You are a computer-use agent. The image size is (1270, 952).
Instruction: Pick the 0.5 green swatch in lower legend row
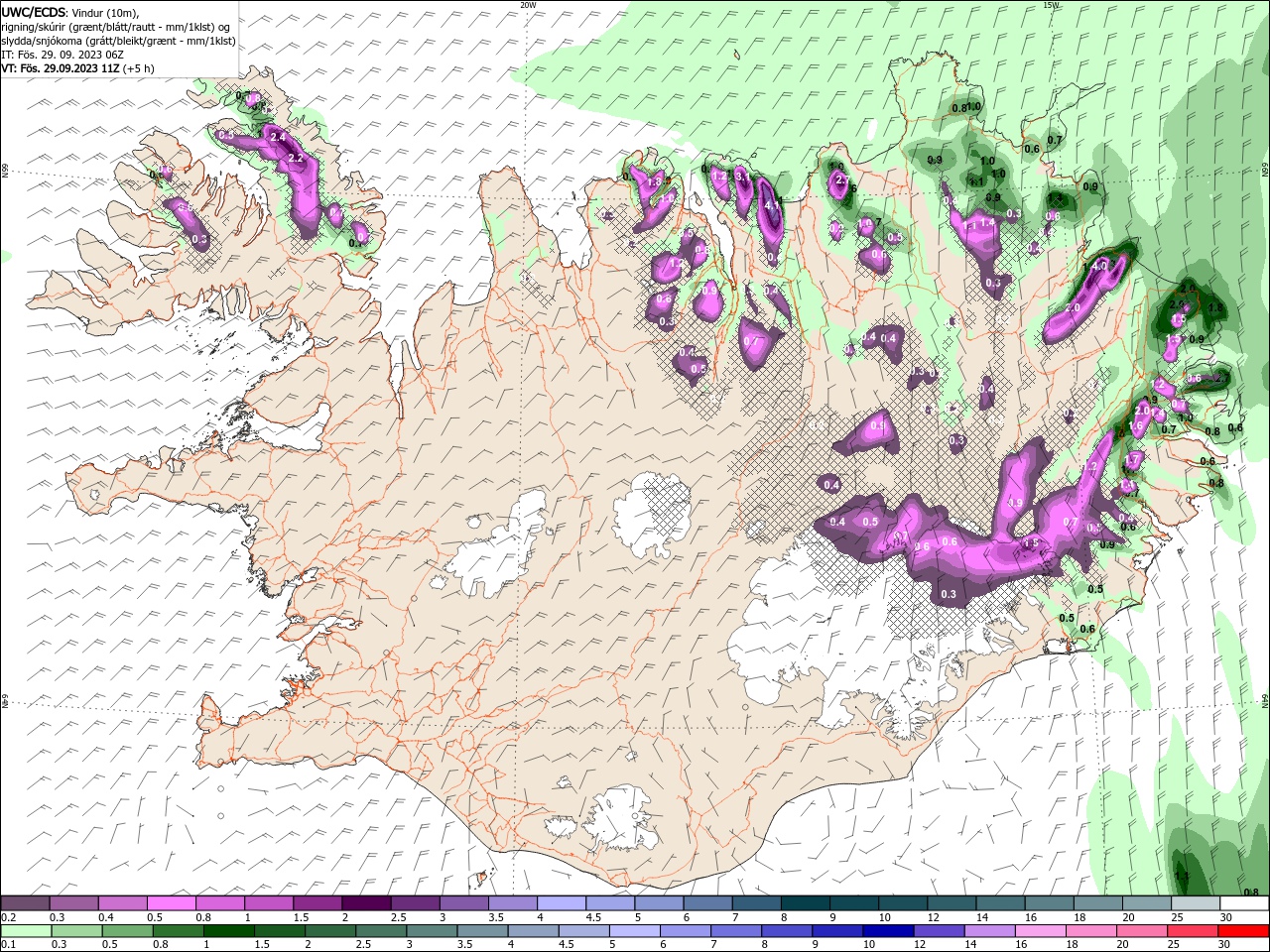127,931
